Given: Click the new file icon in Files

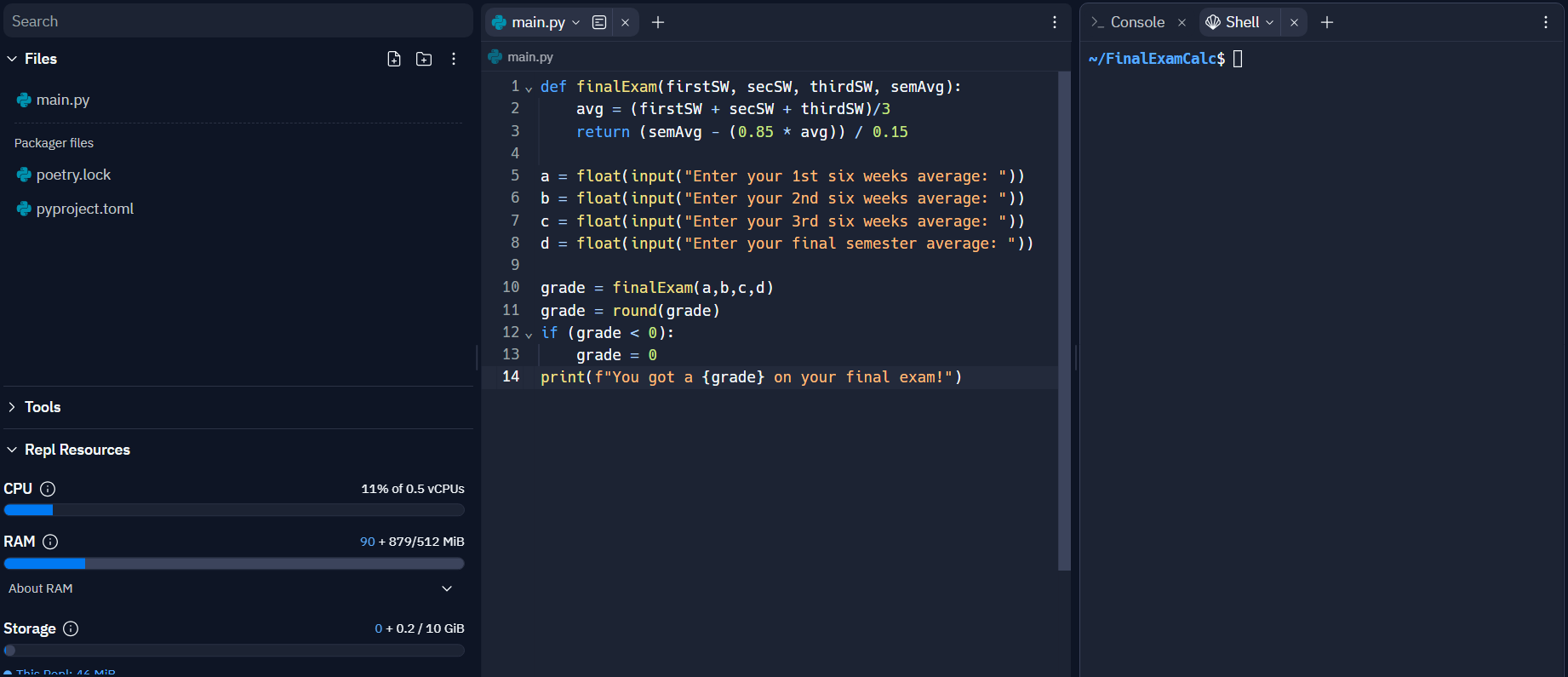Looking at the screenshot, I should tap(394, 59).
